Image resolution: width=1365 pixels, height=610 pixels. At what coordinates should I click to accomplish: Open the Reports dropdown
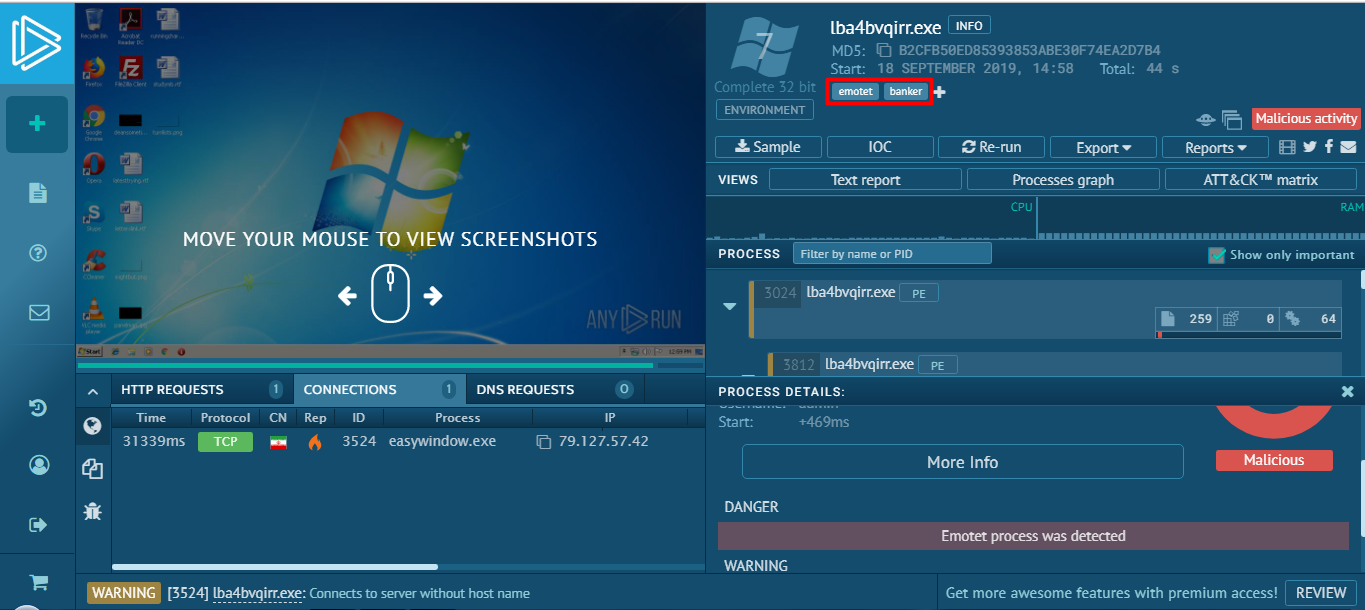coord(1215,147)
